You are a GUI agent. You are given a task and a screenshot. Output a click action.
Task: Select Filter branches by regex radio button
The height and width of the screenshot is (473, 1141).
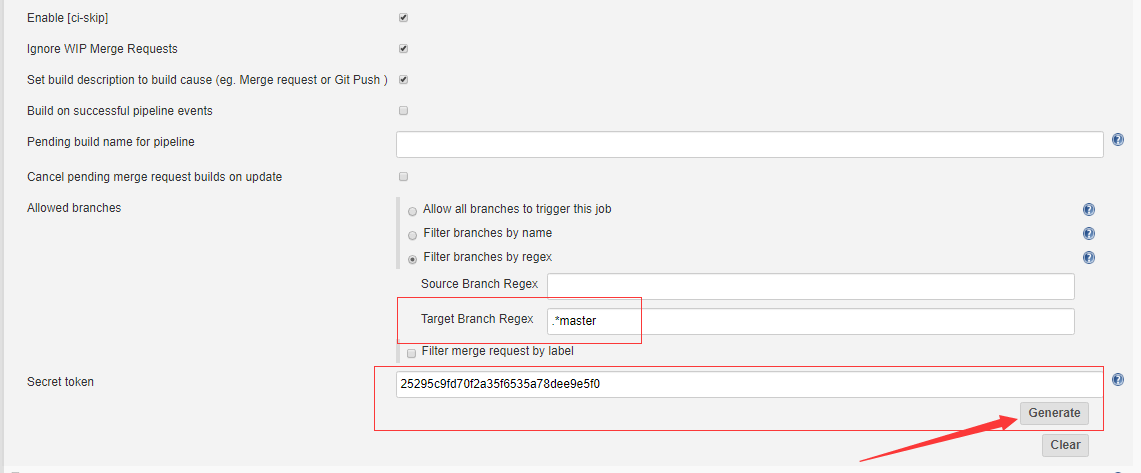pyautogui.click(x=412, y=259)
